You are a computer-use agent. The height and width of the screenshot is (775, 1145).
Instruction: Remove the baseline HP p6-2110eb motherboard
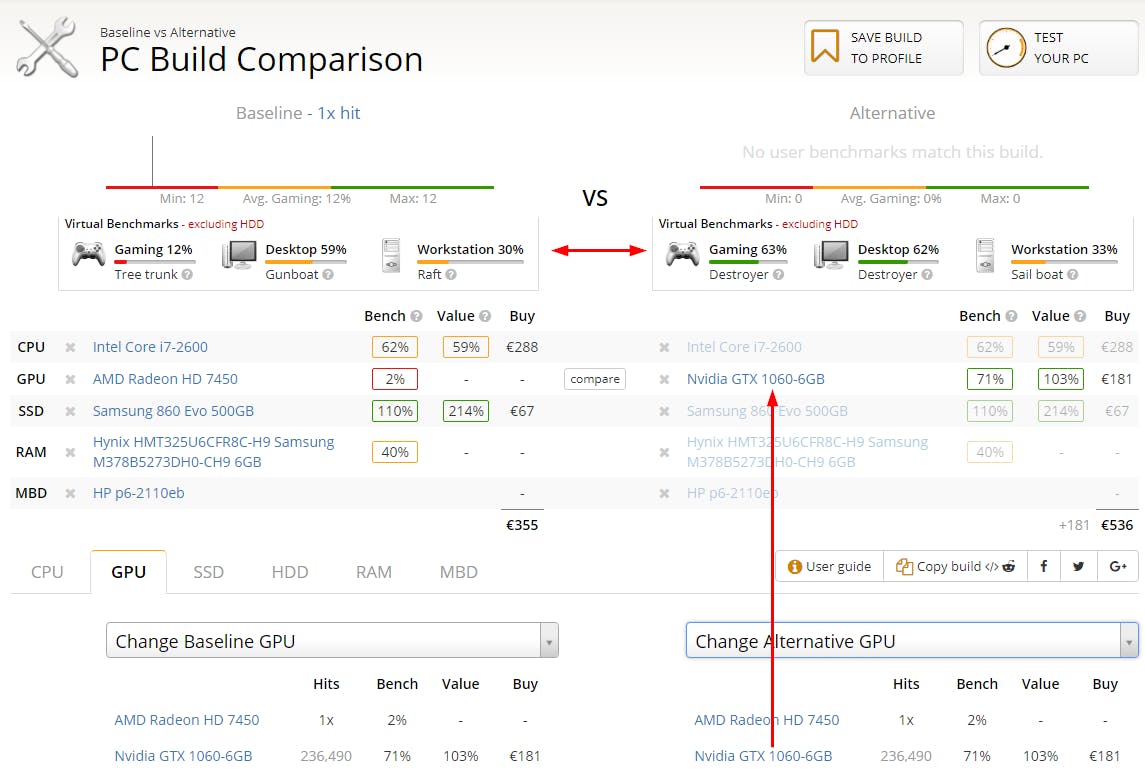[x=70, y=493]
